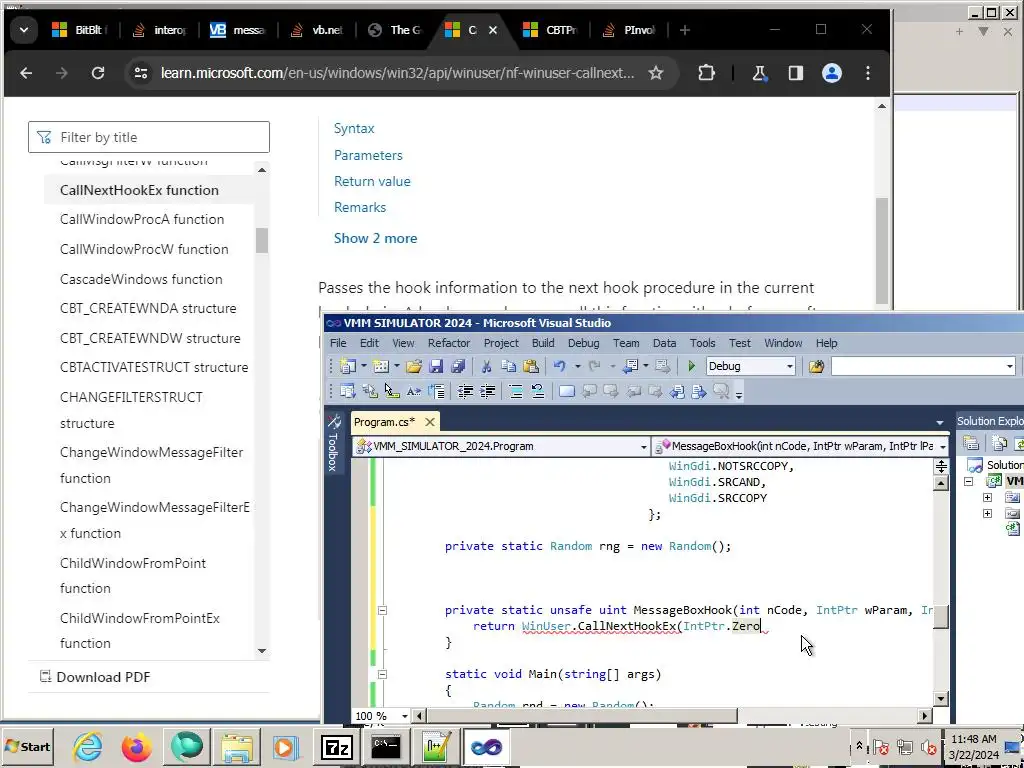The width and height of the screenshot is (1024, 768).
Task: Open the browser tab search chevron
Action: [24, 30]
